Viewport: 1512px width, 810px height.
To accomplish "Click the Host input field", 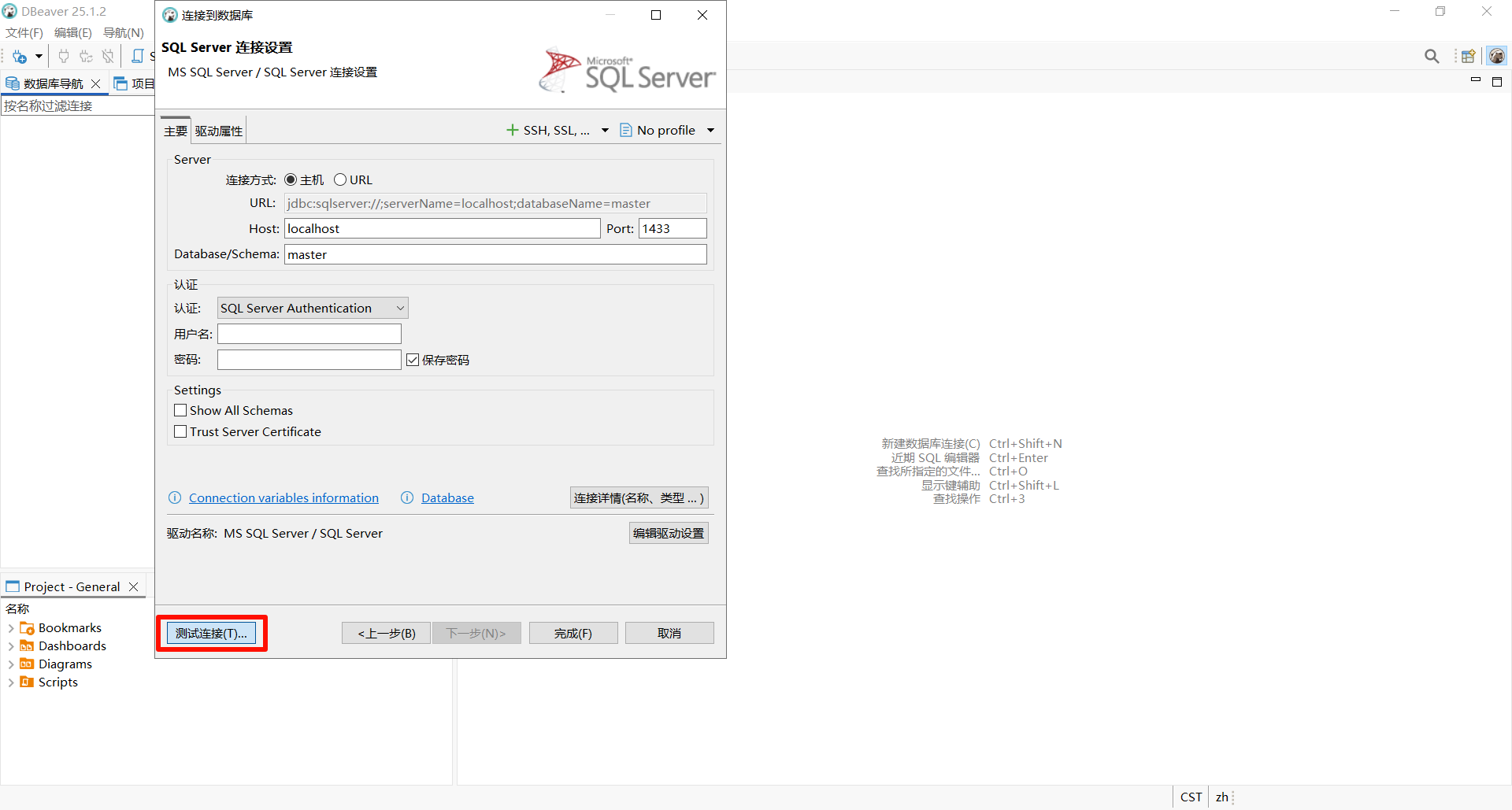I will pyautogui.click(x=443, y=228).
